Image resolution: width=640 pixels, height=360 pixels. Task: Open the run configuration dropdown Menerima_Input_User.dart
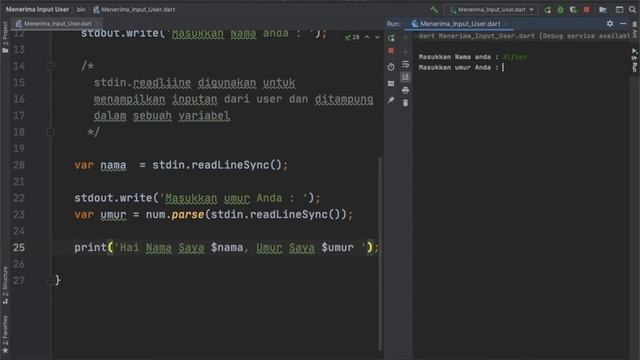(x=491, y=9)
